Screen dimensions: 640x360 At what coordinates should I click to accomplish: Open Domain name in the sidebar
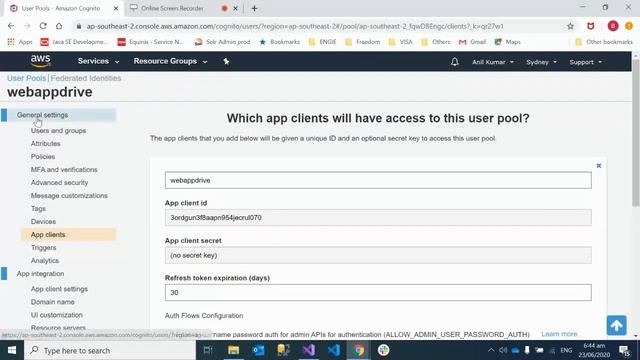53,302
